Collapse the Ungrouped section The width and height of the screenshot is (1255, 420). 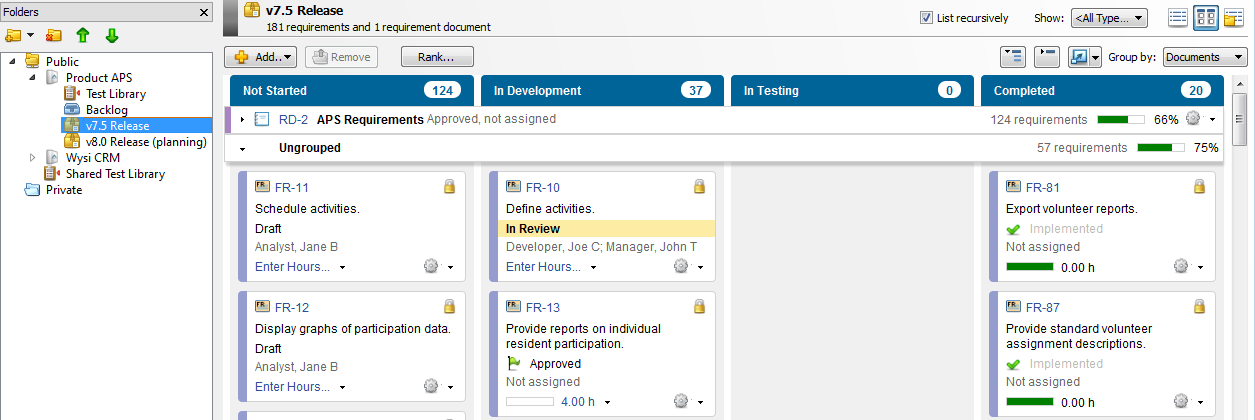[x=242, y=148]
